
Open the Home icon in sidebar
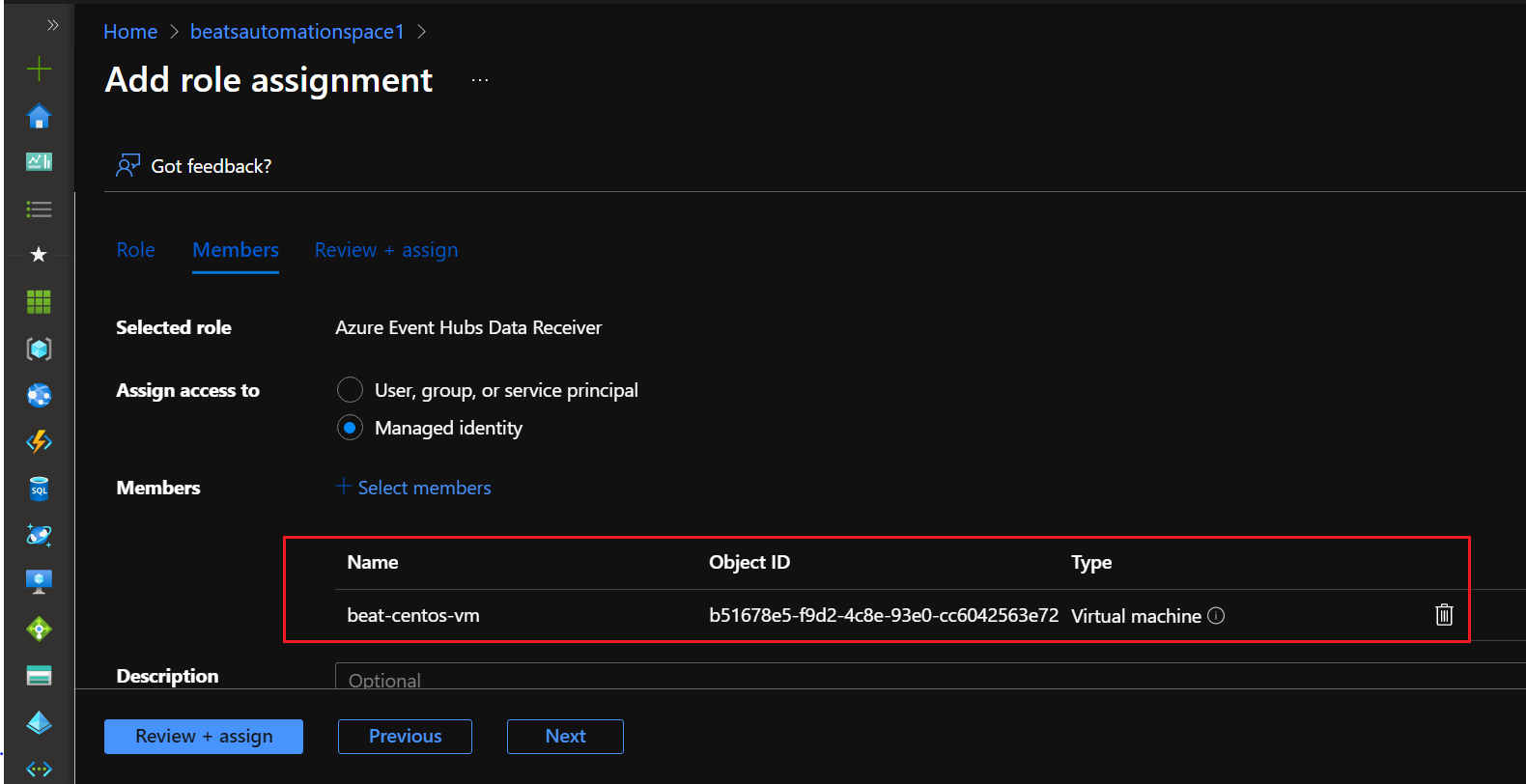tap(39, 117)
